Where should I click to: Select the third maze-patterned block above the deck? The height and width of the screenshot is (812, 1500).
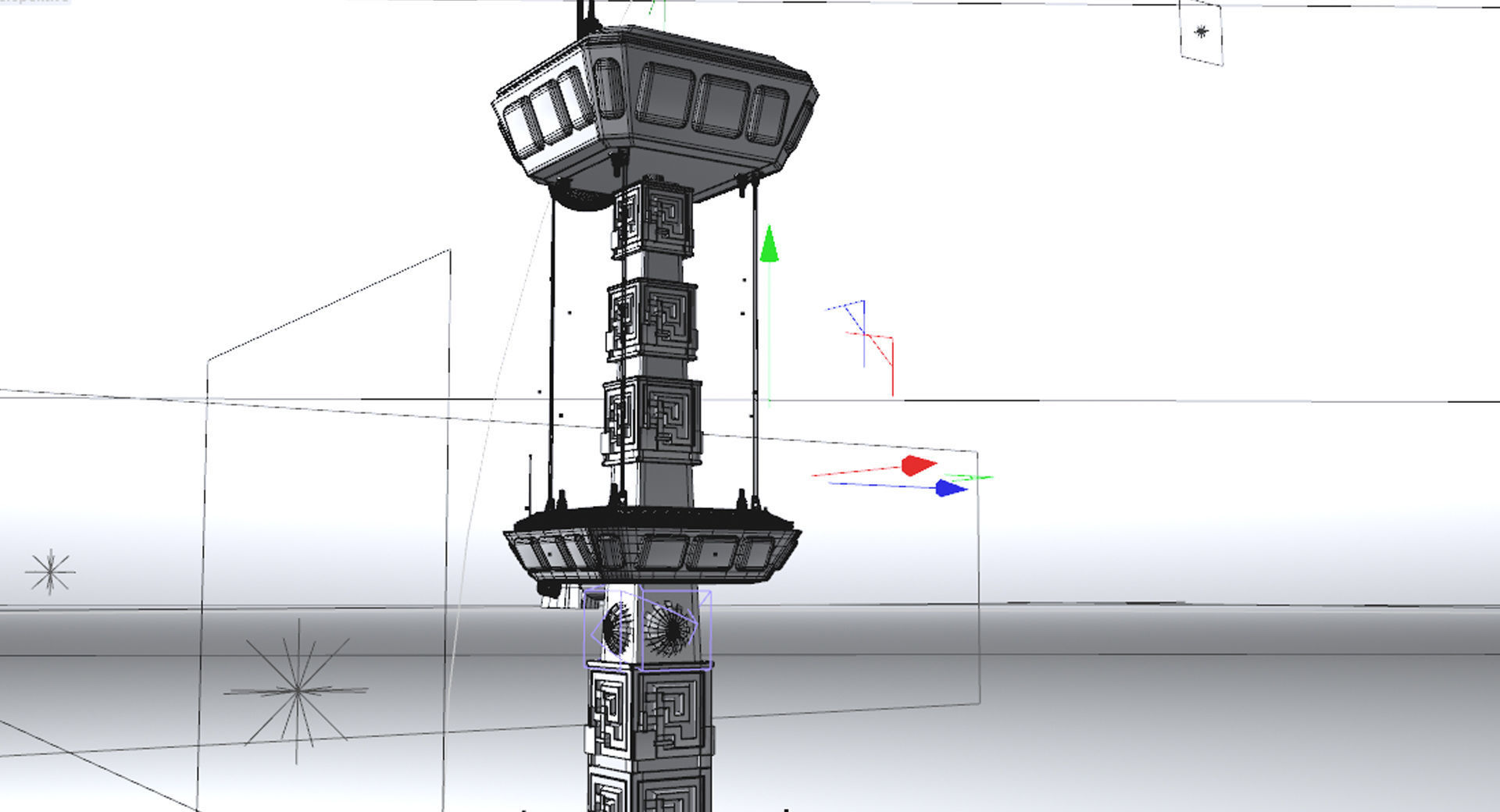pos(652,422)
